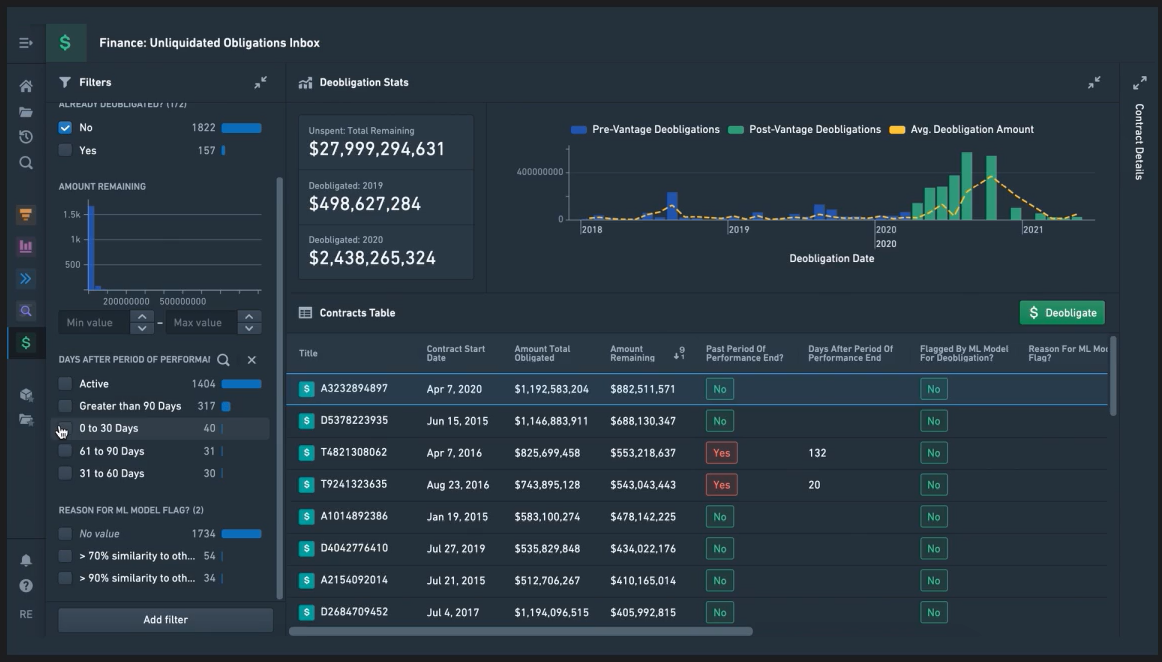Collapse the Deobligation Stats panel

point(1094,82)
